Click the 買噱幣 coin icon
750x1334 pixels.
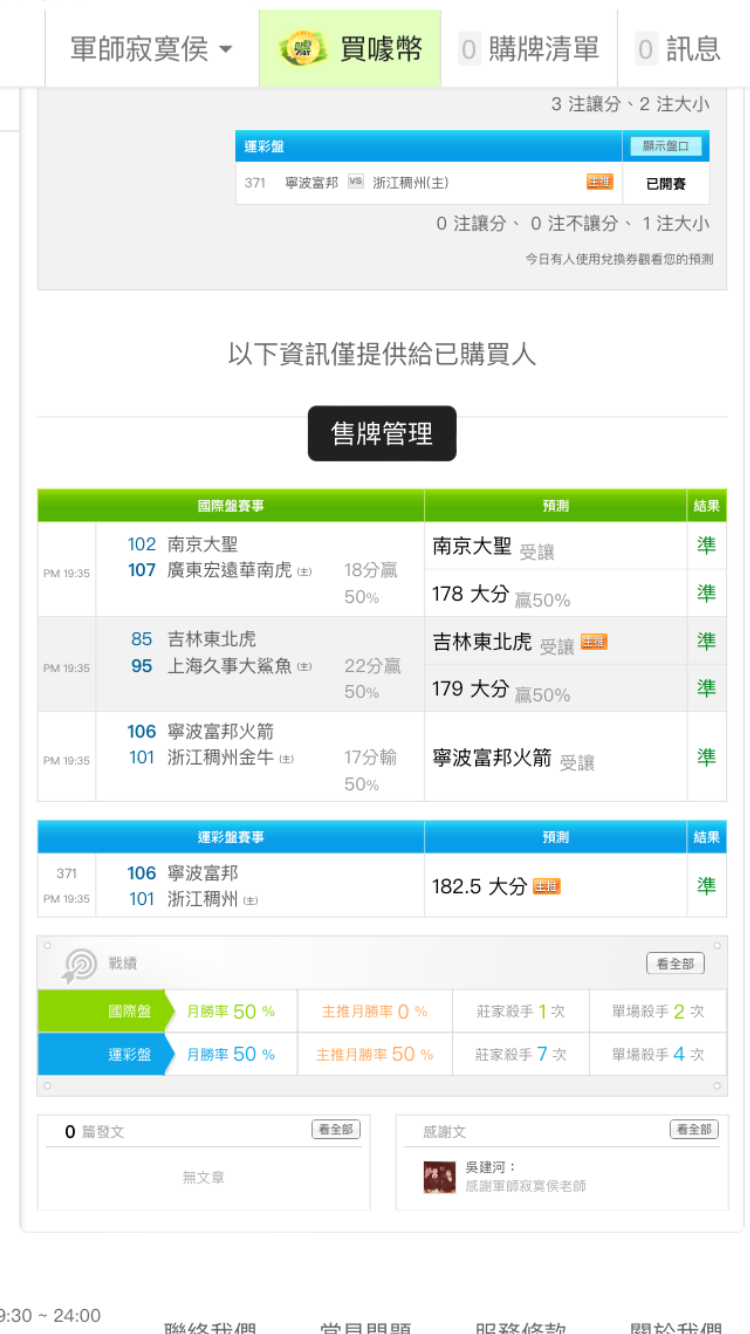click(x=303, y=48)
